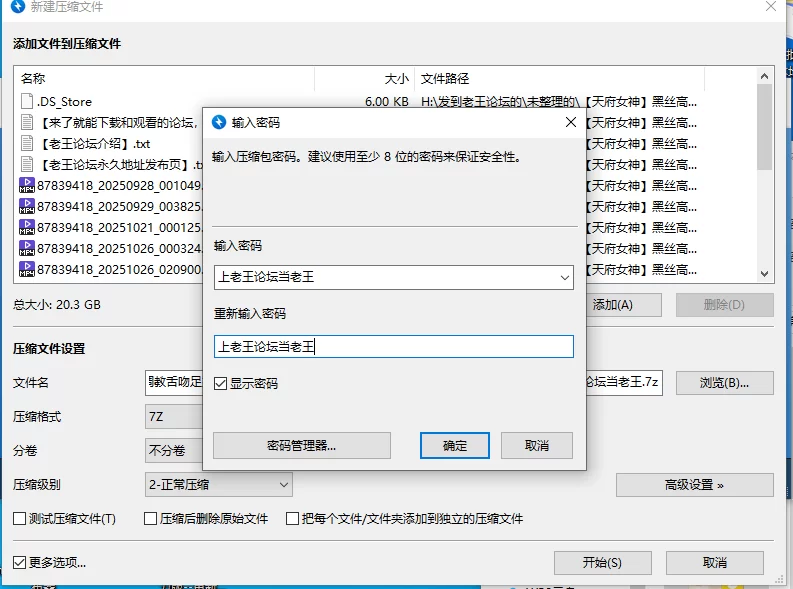The image size is (793, 589).
Task: Click the file list scrollbar down arrow
Action: pyautogui.click(x=764, y=274)
